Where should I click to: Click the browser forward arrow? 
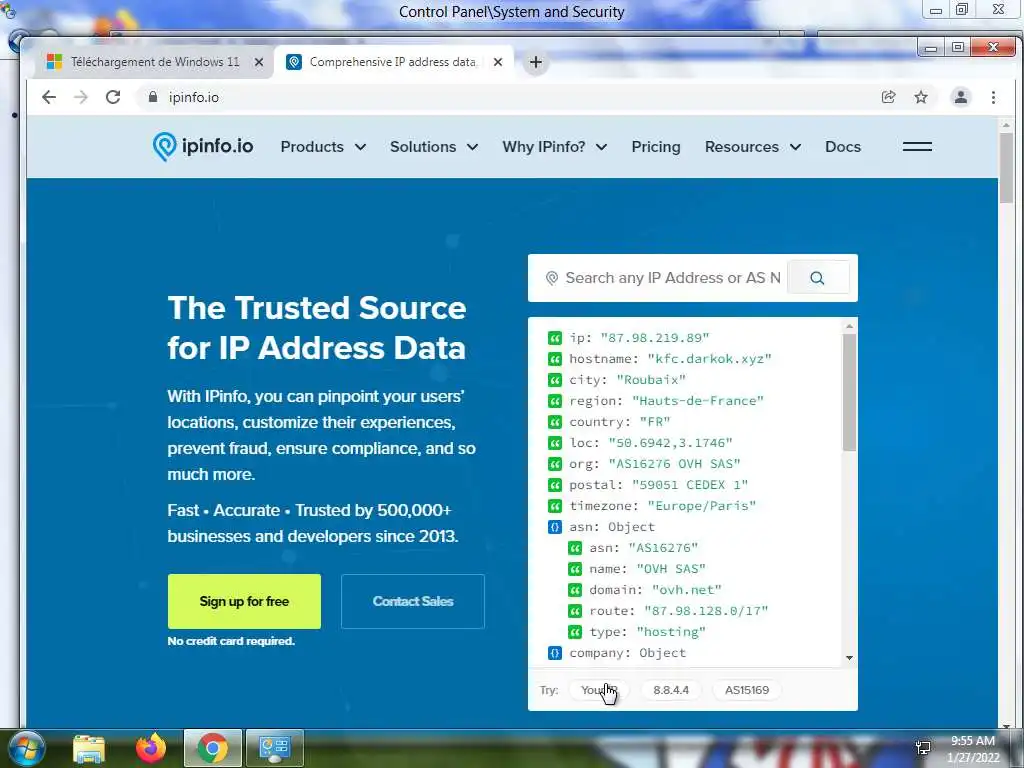tap(81, 97)
